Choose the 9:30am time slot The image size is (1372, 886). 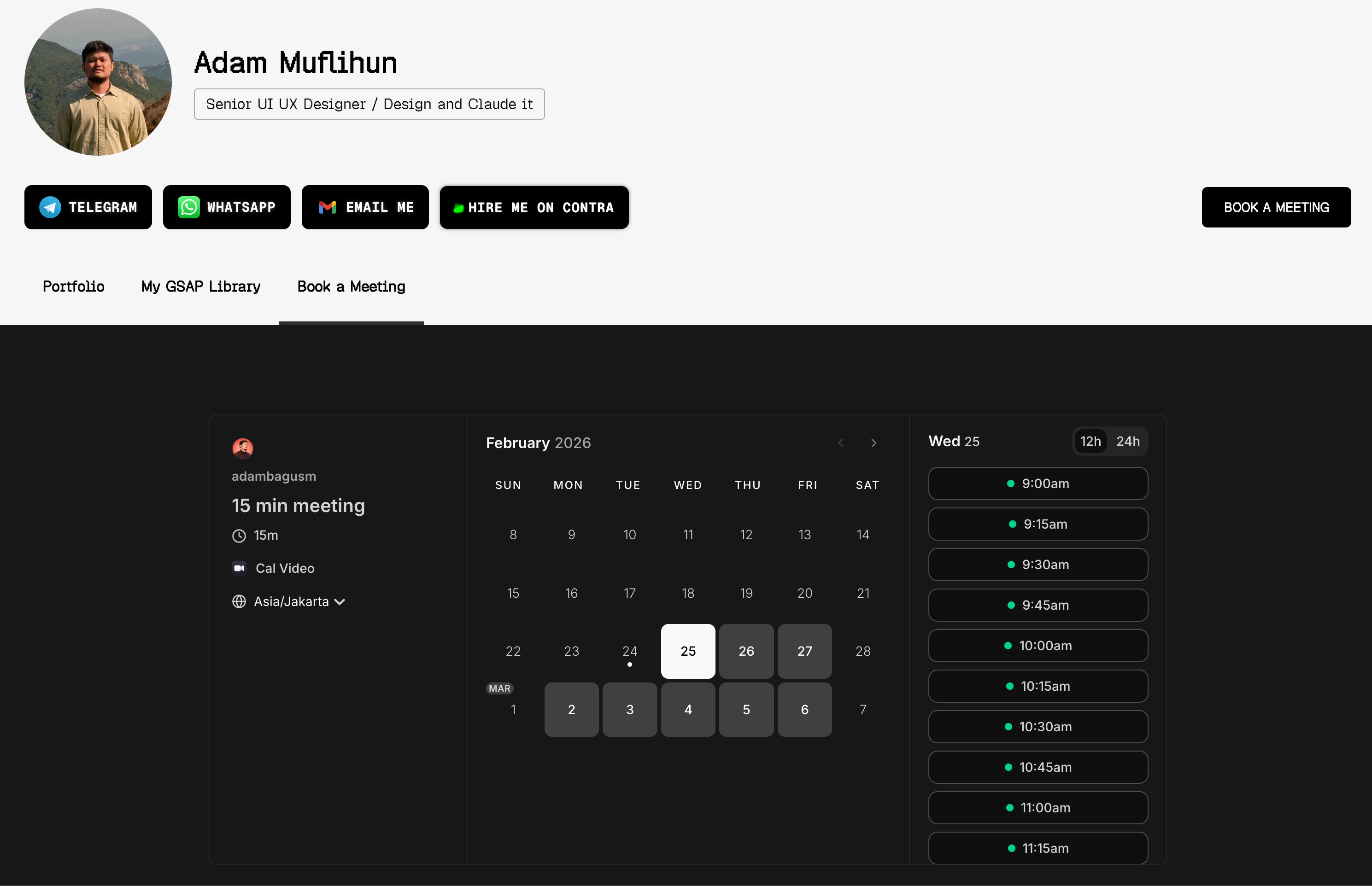pos(1038,565)
